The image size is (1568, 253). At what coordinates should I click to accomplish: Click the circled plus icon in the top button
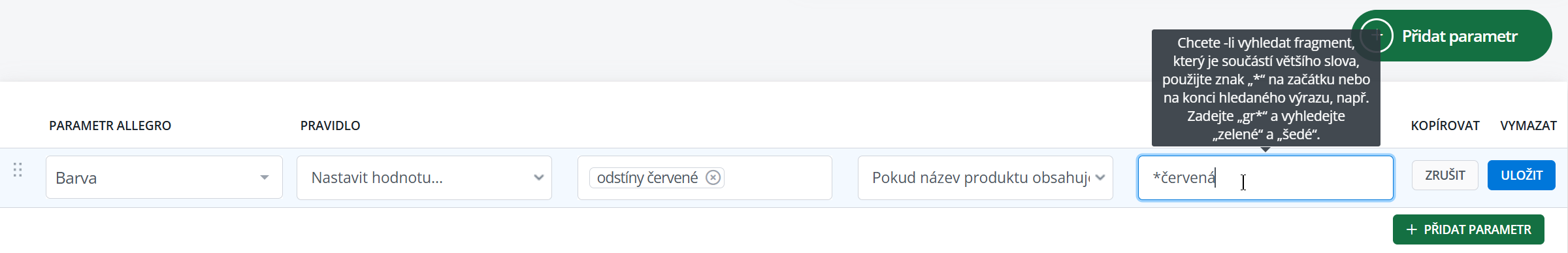click(1376, 36)
